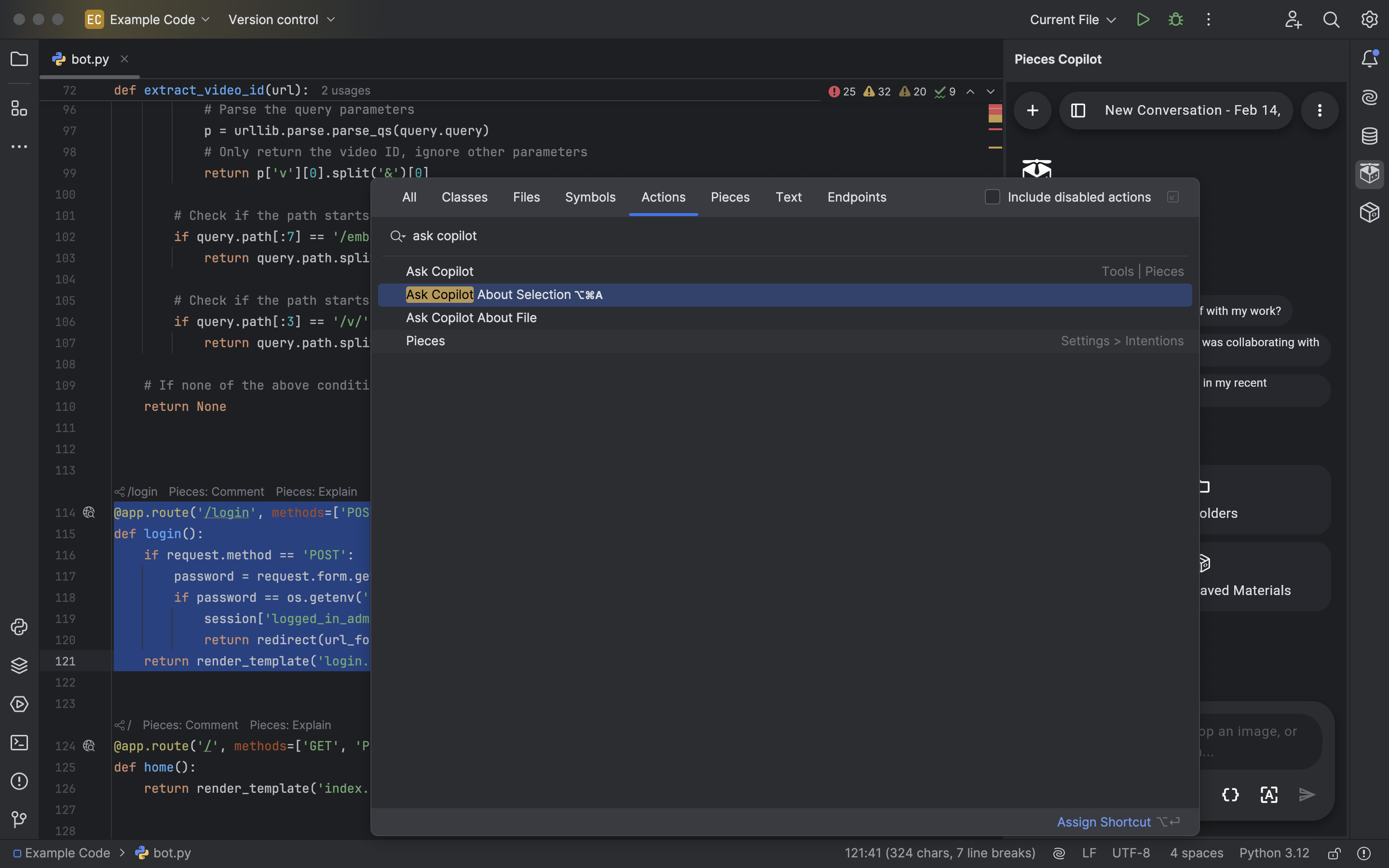
Task: Open the Python Console tool window
Action: tap(19, 627)
